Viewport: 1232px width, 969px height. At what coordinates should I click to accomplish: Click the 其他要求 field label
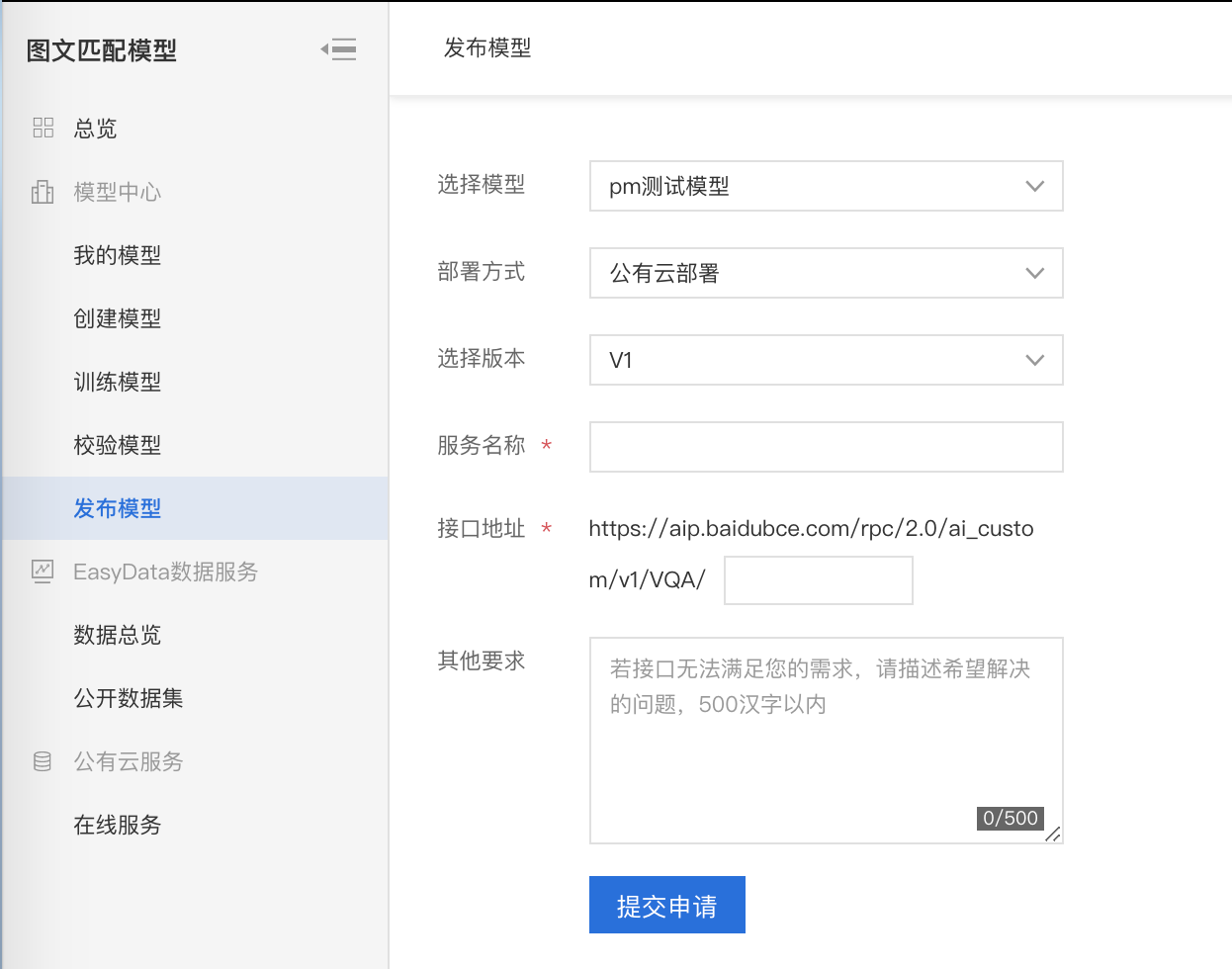coord(482,661)
